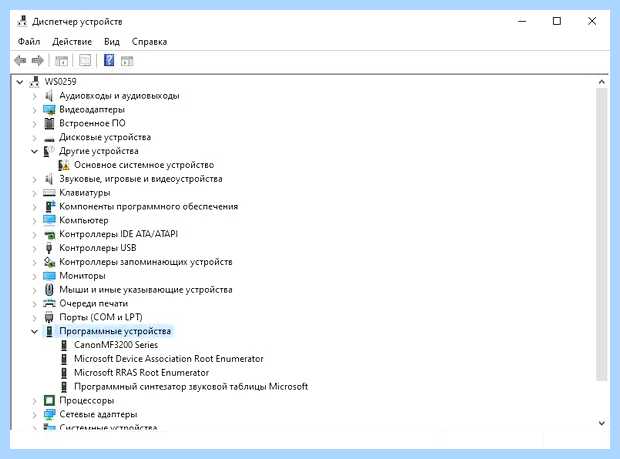The image size is (620, 459).
Task: Click the audio inputs and outputs icon
Action: [x=49, y=95]
